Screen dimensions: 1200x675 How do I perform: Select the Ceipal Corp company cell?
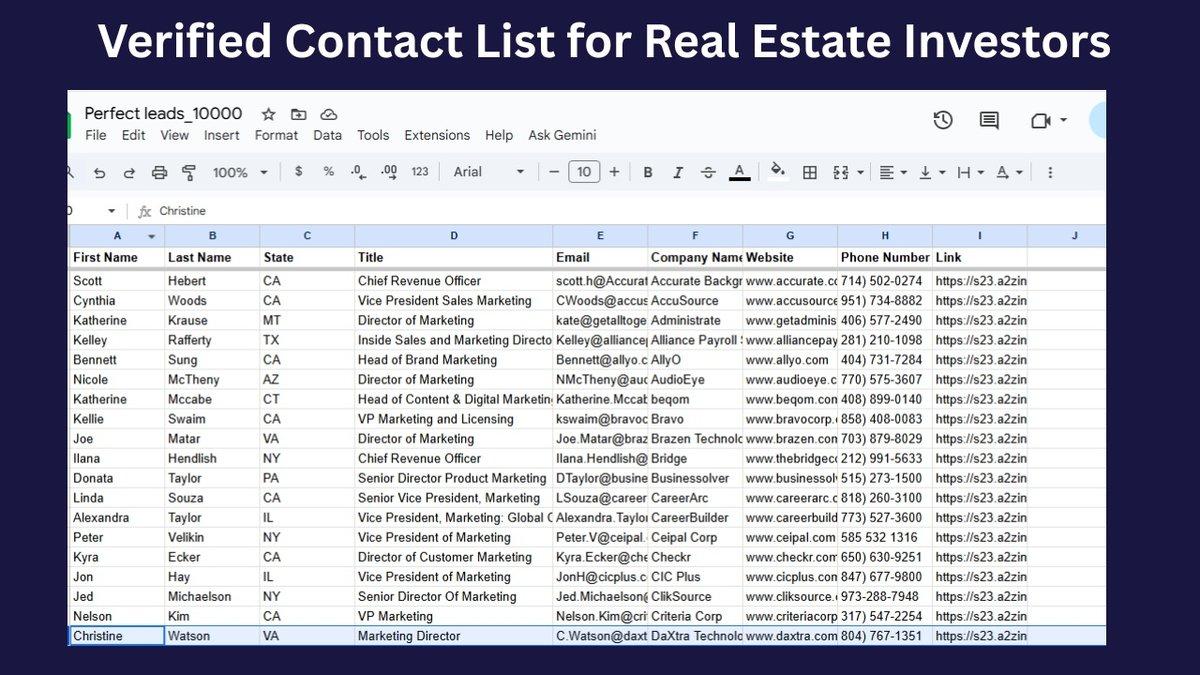[x=695, y=538]
